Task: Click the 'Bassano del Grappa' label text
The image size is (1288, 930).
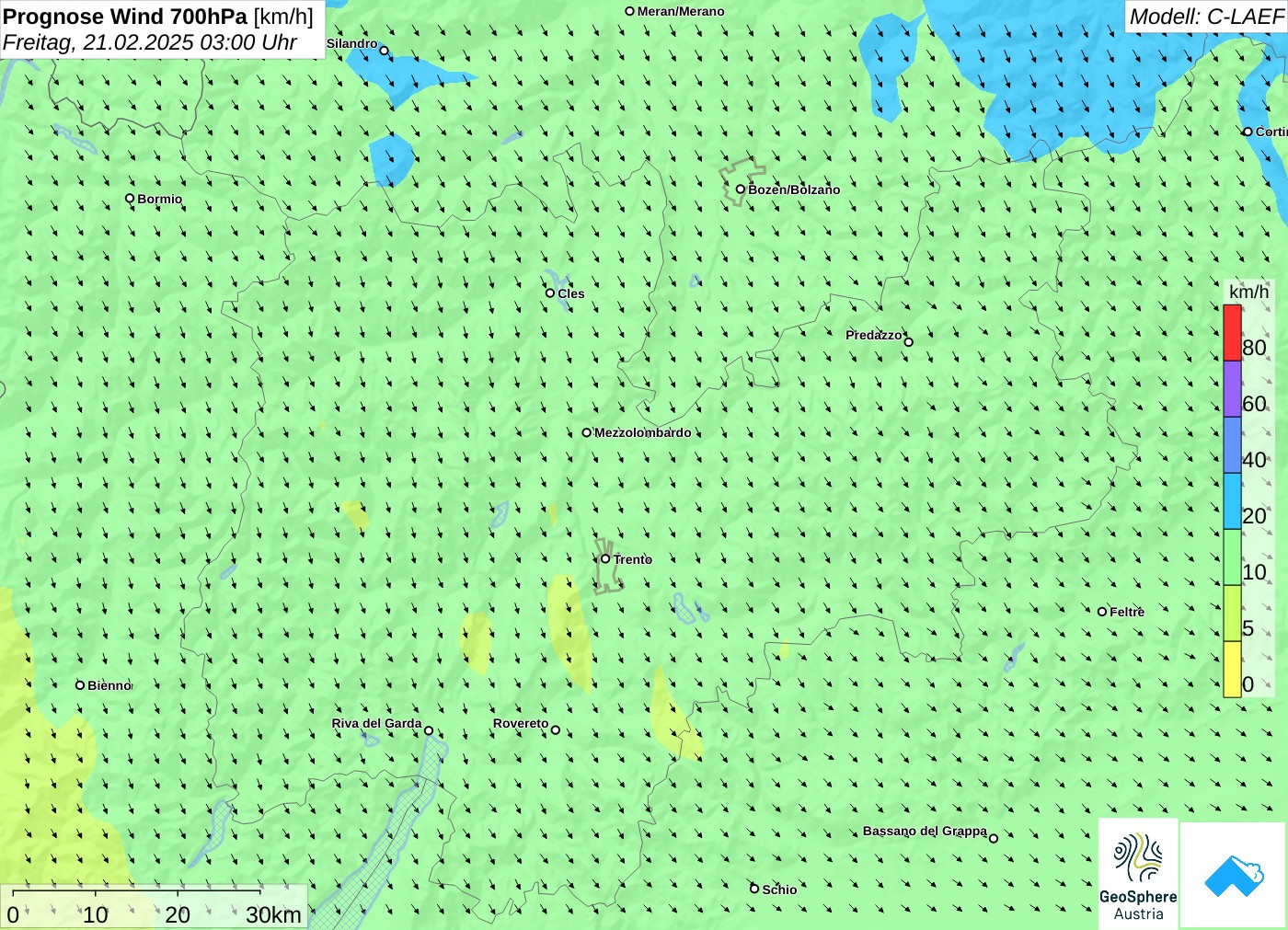Action: [x=925, y=831]
